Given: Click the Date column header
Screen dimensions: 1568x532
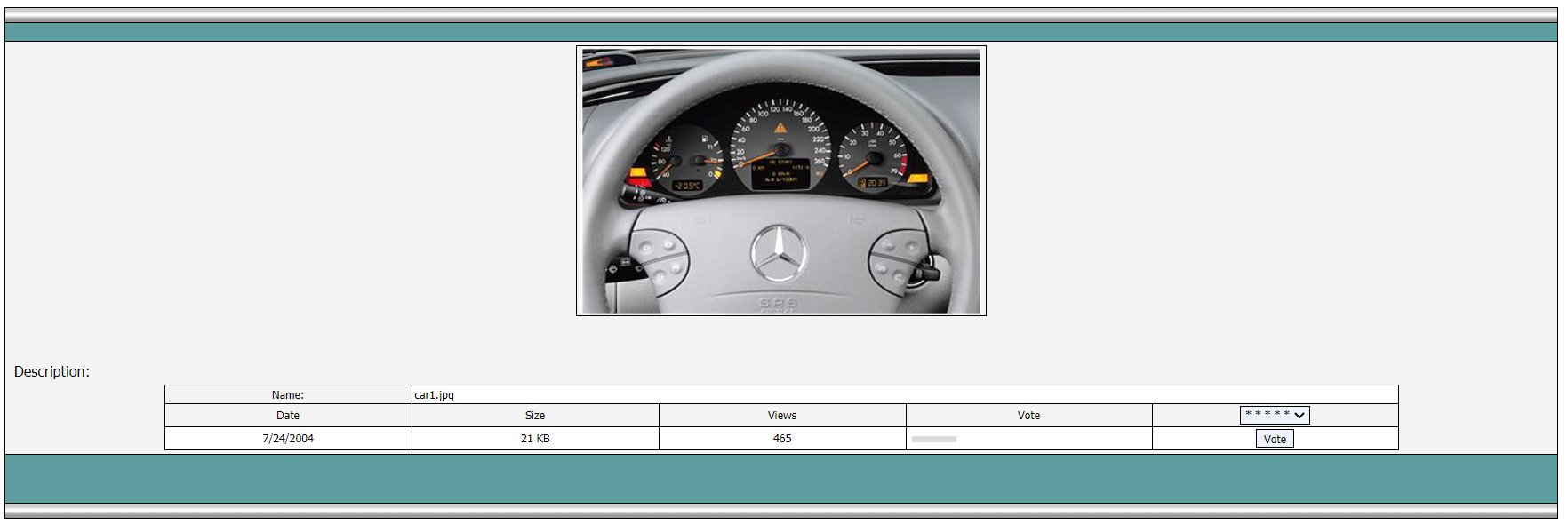Looking at the screenshot, I should coord(288,416).
